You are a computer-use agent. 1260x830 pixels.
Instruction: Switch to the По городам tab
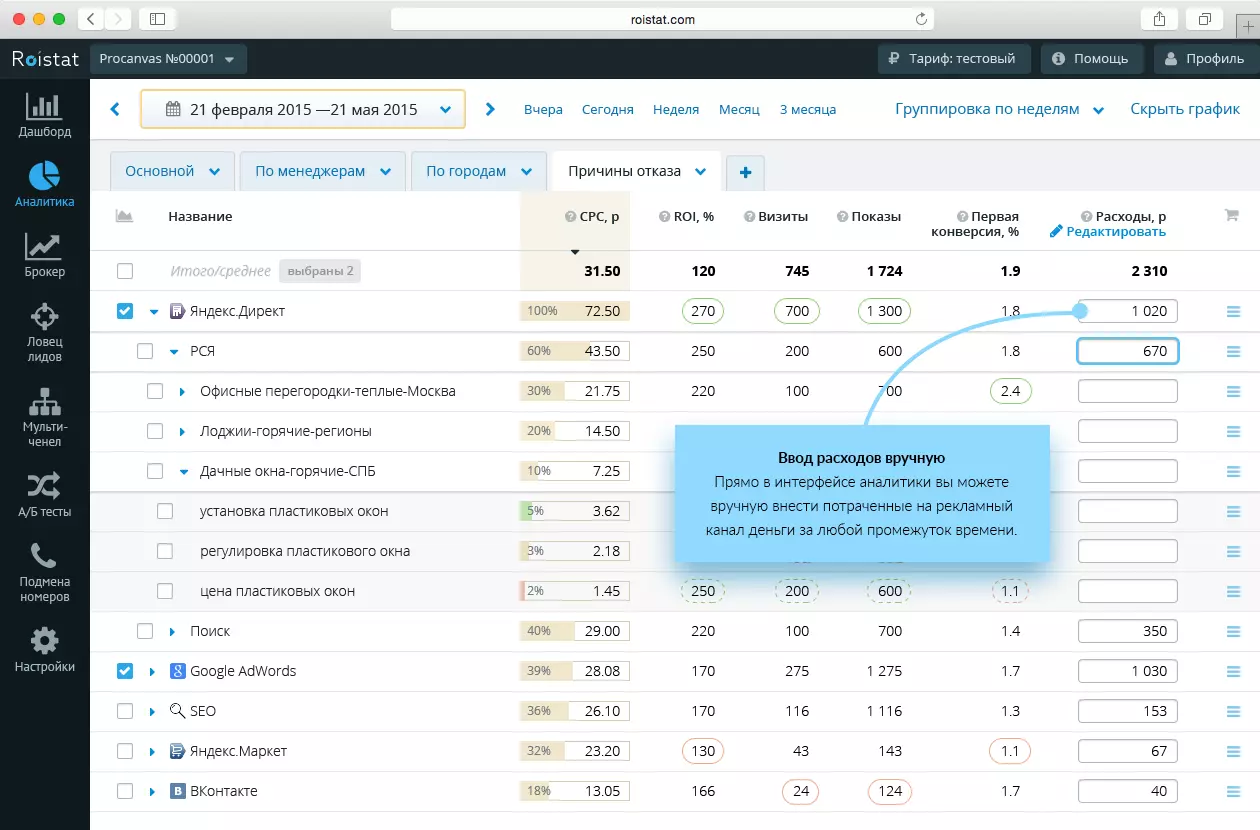pyautogui.click(x=478, y=171)
